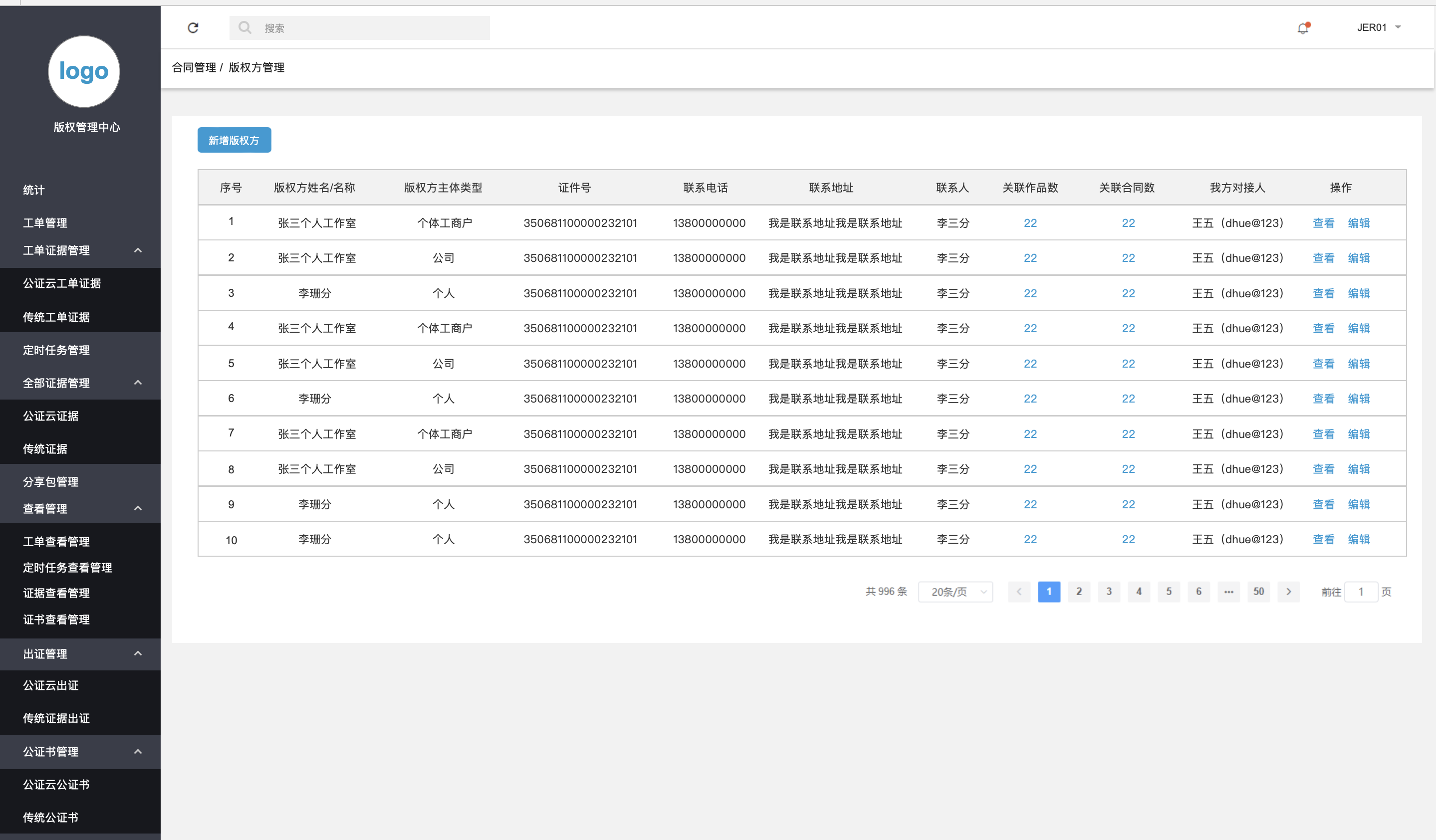Click 版权管理中心 title in sidebar
This screenshot has width=1436, height=840.
[x=87, y=127]
